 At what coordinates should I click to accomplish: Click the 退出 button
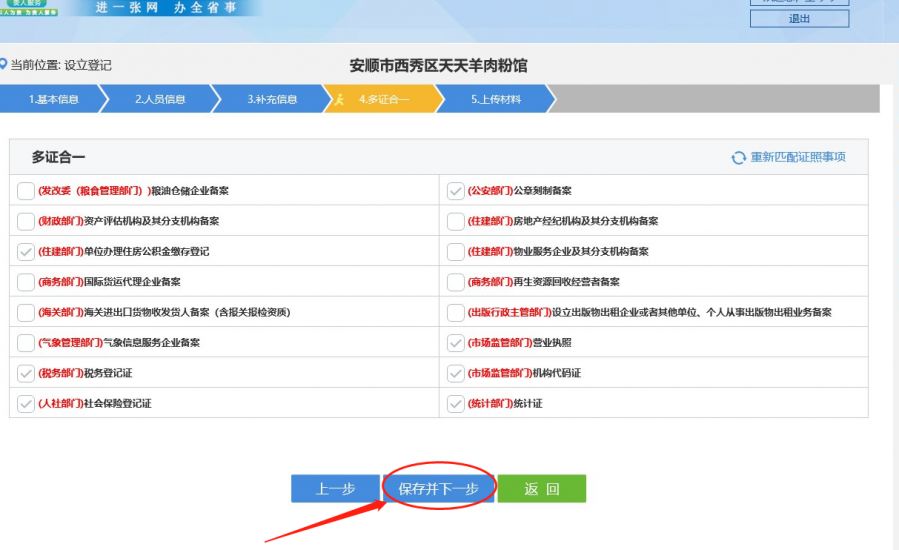[799, 18]
